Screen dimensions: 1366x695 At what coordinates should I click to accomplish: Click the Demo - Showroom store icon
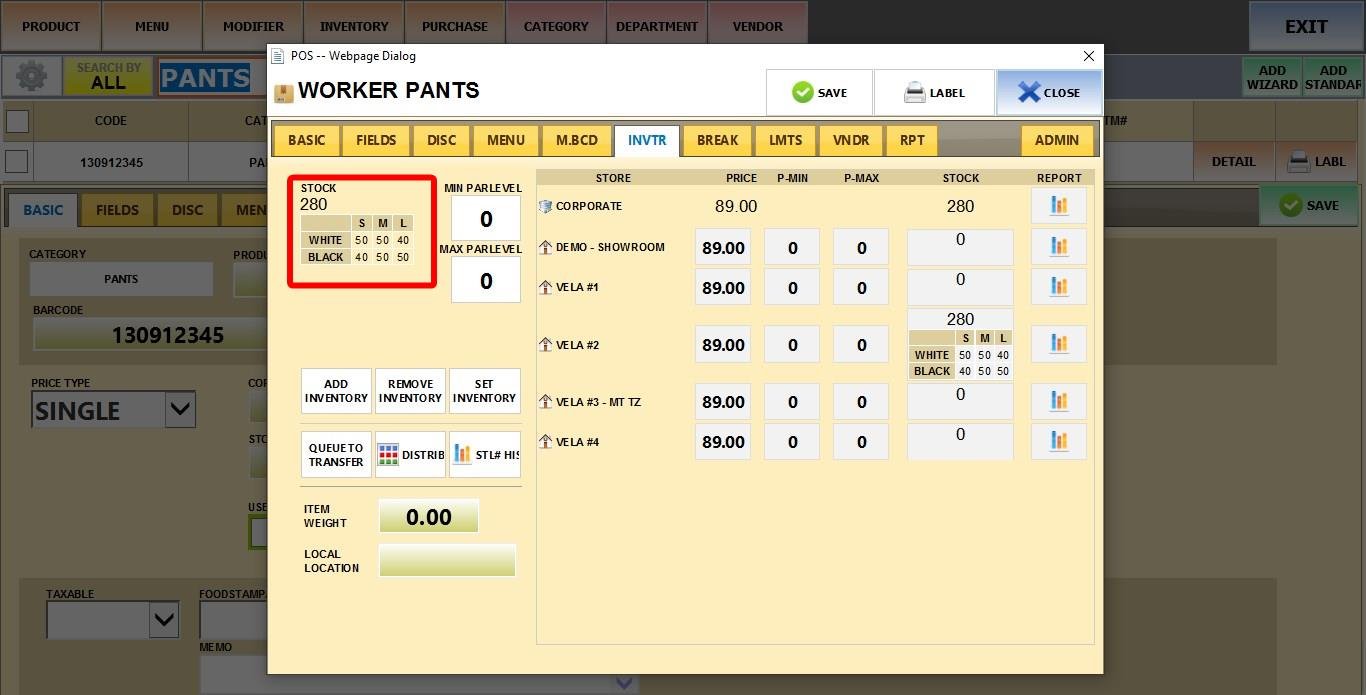545,247
